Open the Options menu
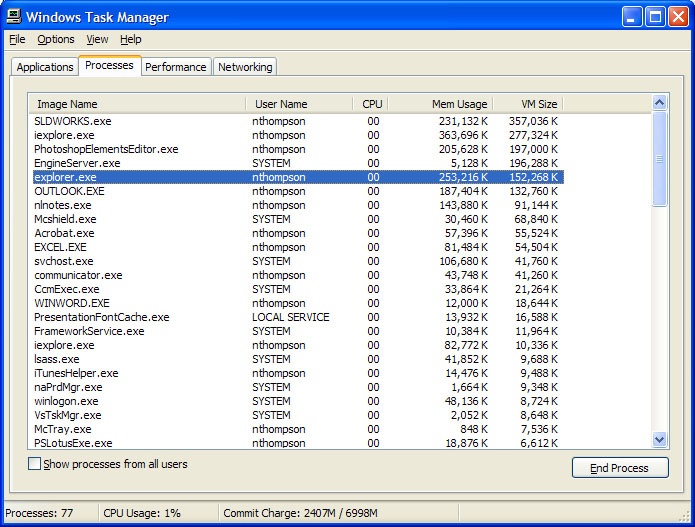This screenshot has width=695, height=527. pos(56,39)
